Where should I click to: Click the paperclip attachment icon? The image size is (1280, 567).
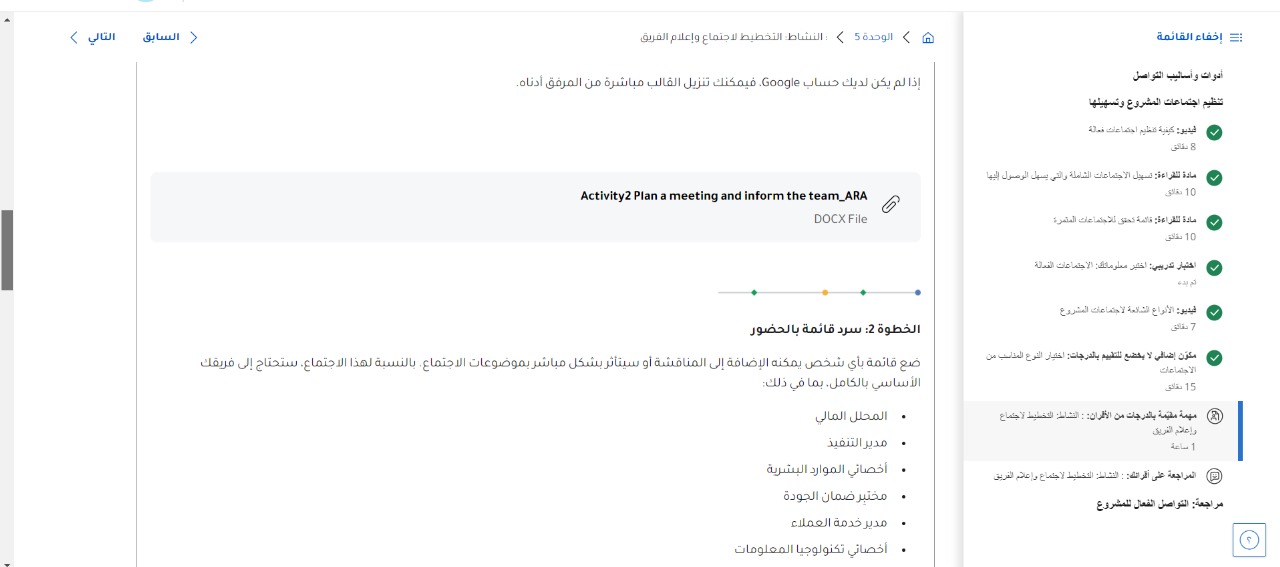[890, 205]
